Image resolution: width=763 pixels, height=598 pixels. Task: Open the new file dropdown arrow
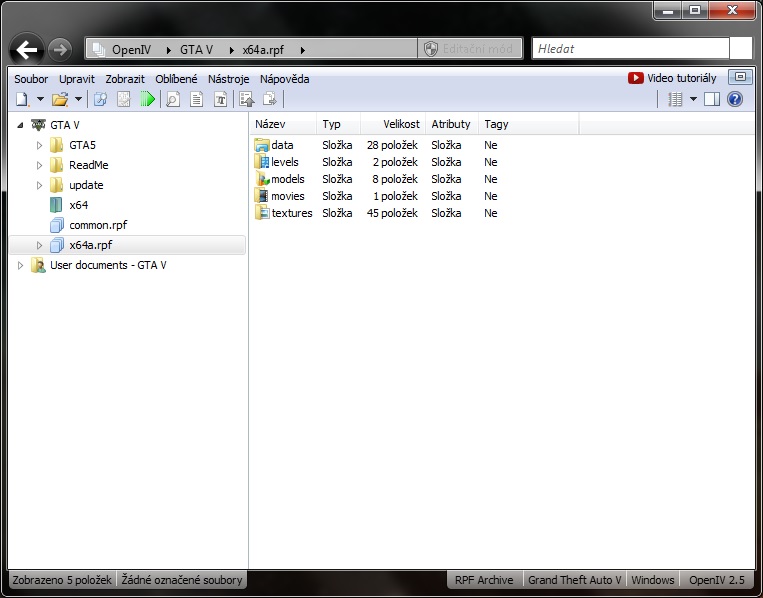pos(40,99)
